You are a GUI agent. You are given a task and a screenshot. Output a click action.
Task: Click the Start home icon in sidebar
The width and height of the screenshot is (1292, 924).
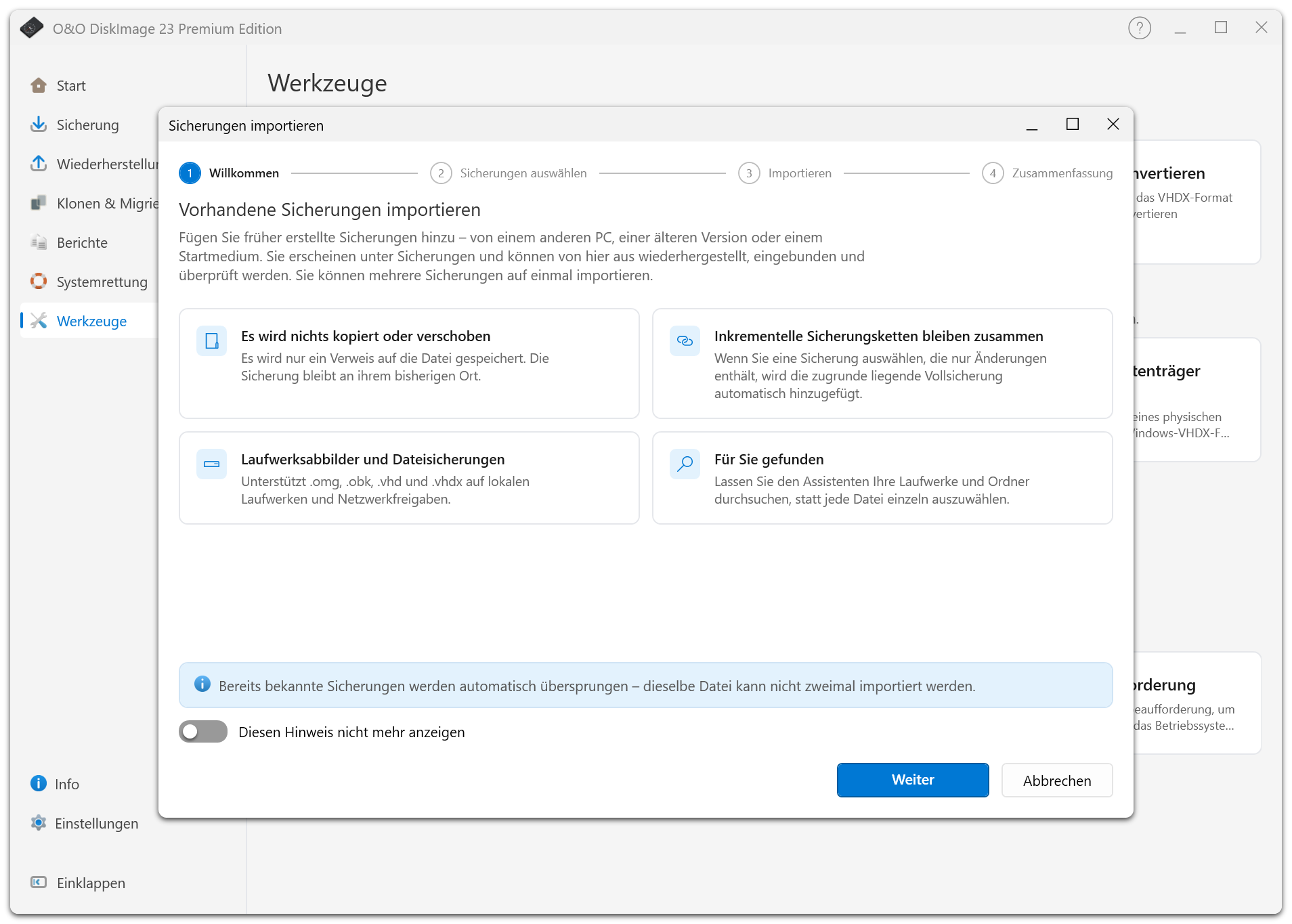coord(39,85)
